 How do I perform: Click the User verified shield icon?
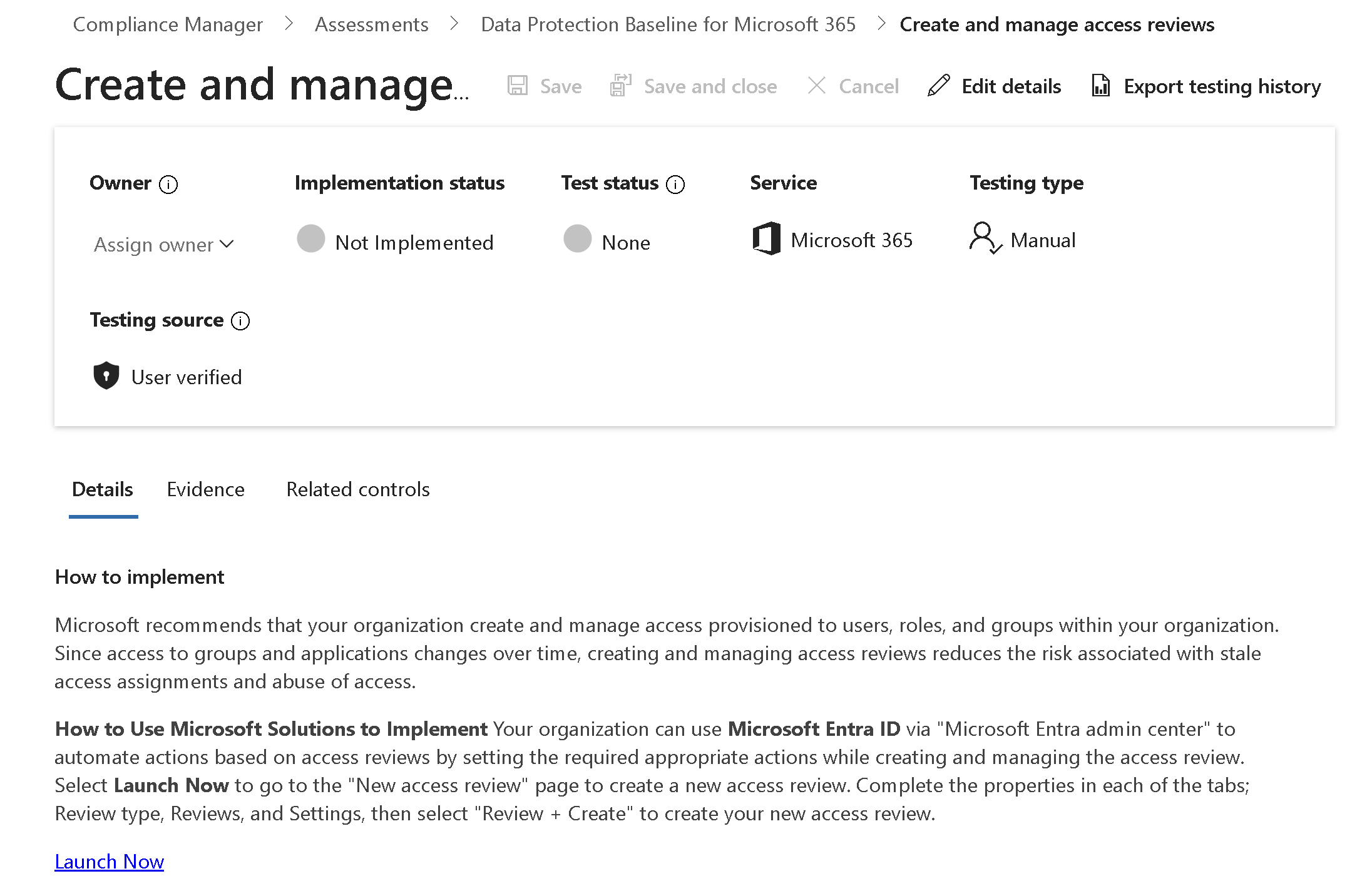pyautogui.click(x=106, y=376)
